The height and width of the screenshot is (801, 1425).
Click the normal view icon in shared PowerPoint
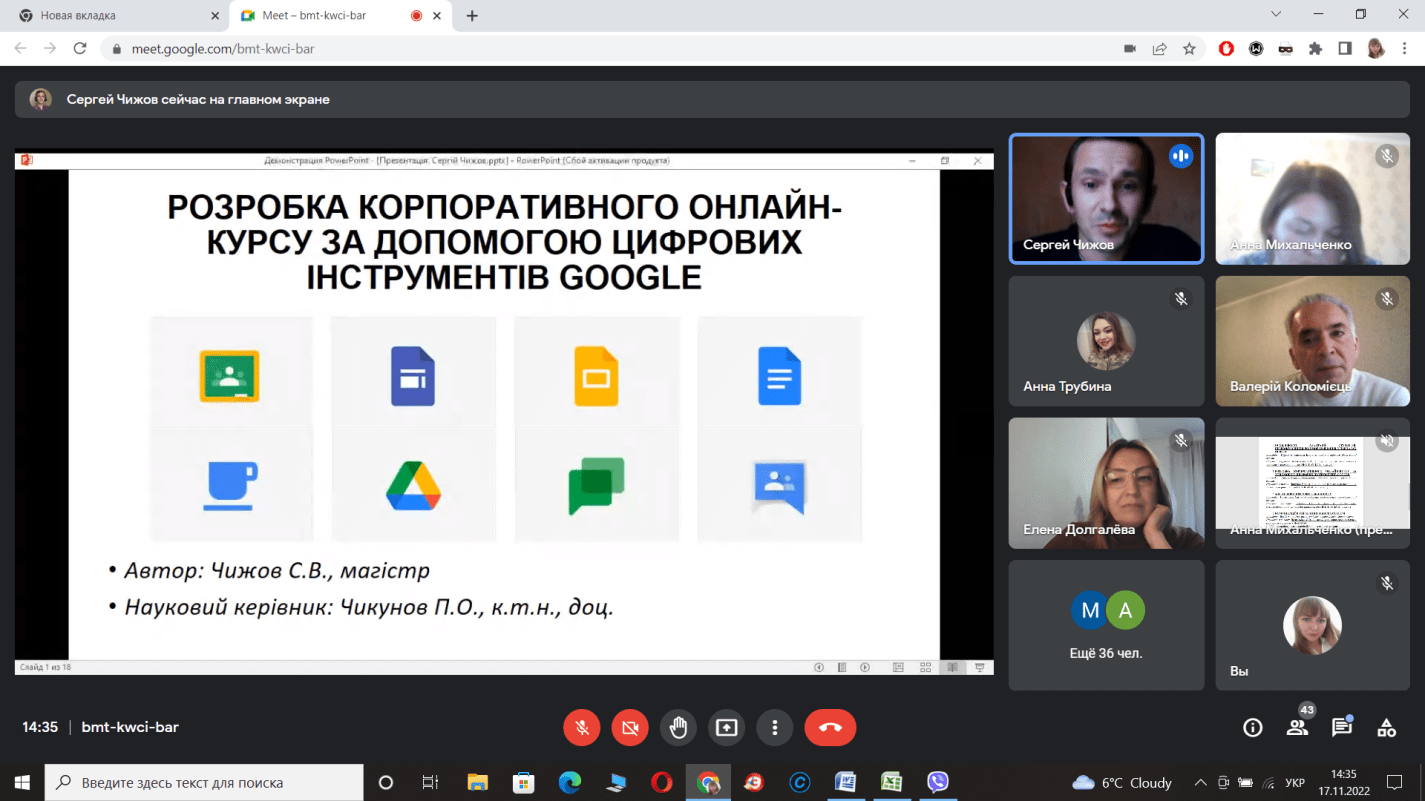pyautogui.click(x=898, y=667)
